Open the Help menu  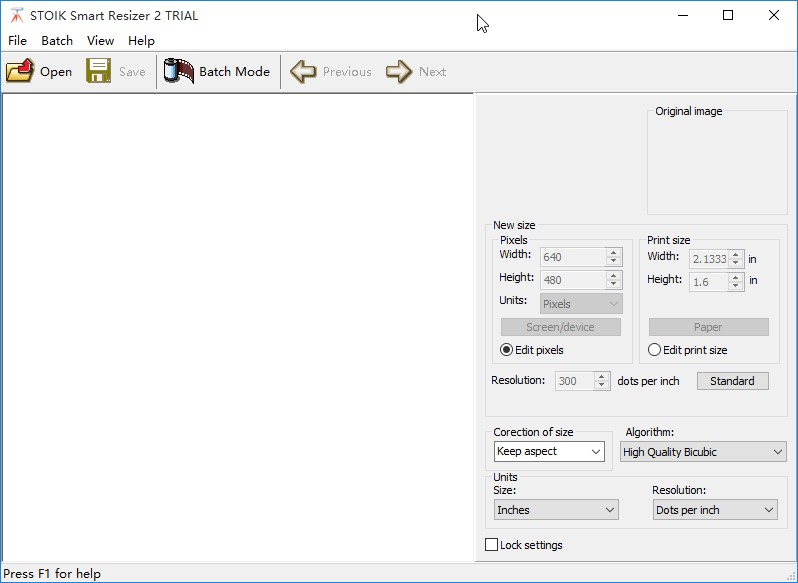coord(141,41)
